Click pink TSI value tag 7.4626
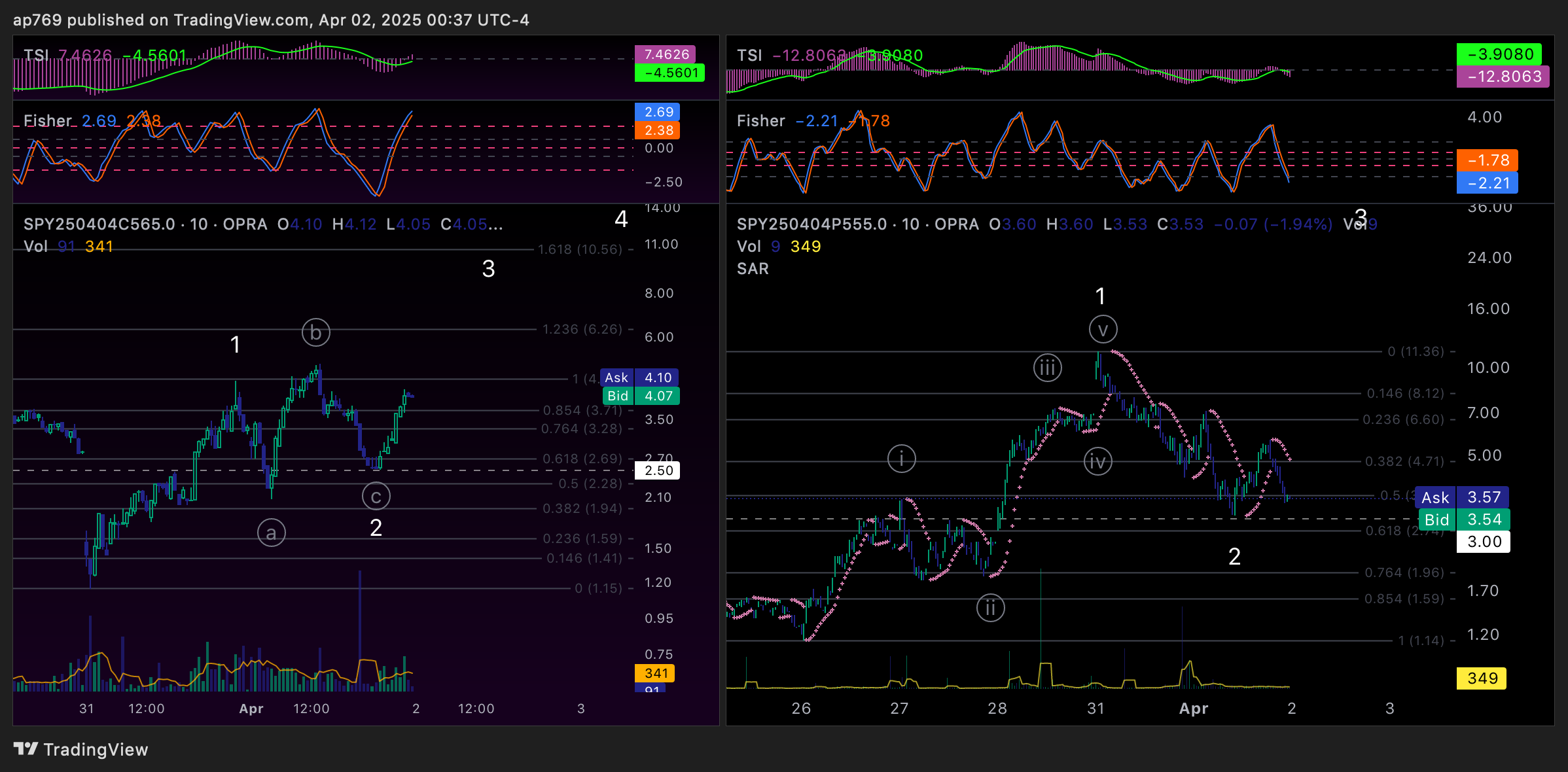1568x772 pixels. tap(666, 54)
